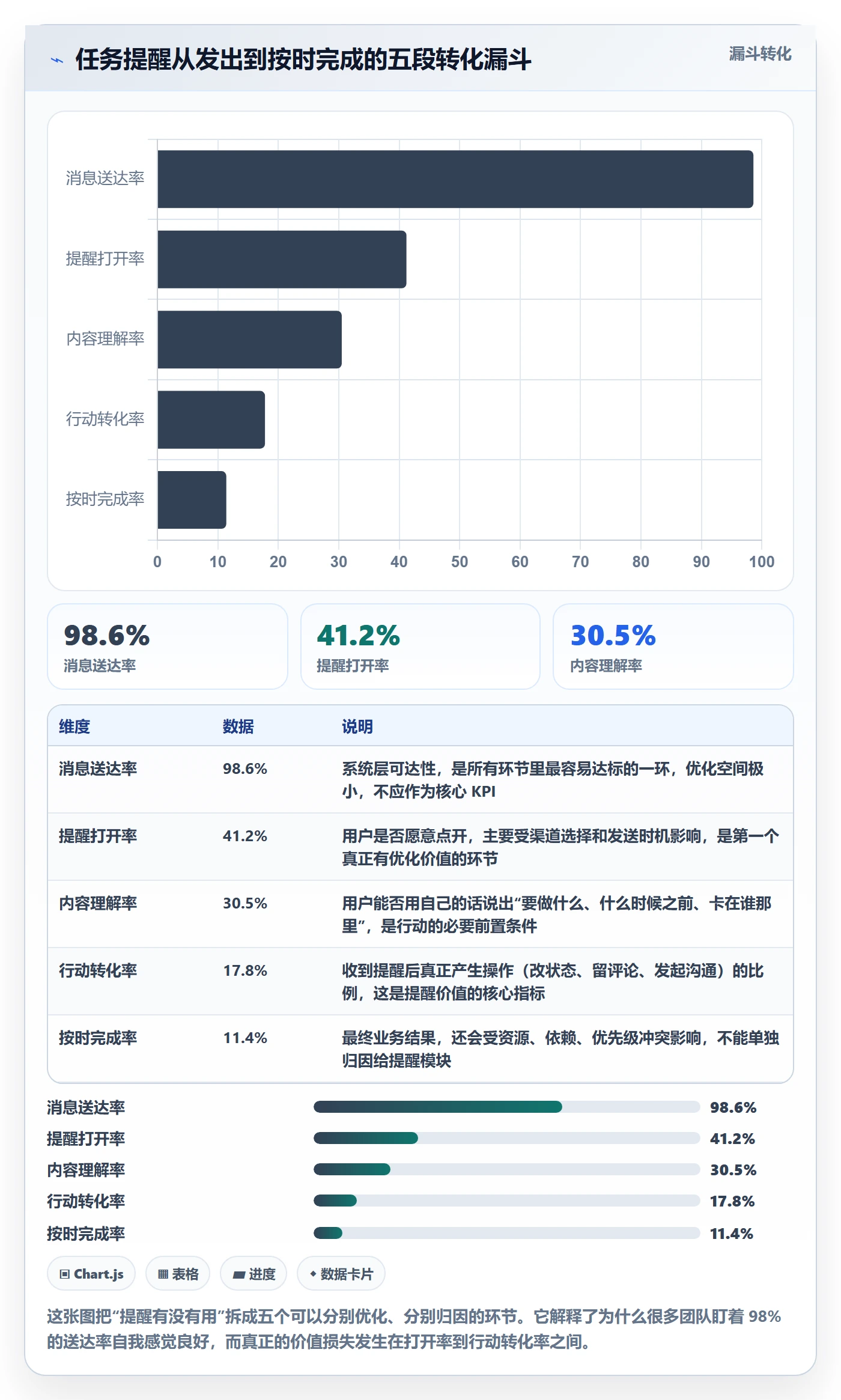Click the 最终业务结果 description text

(x=560, y=1049)
